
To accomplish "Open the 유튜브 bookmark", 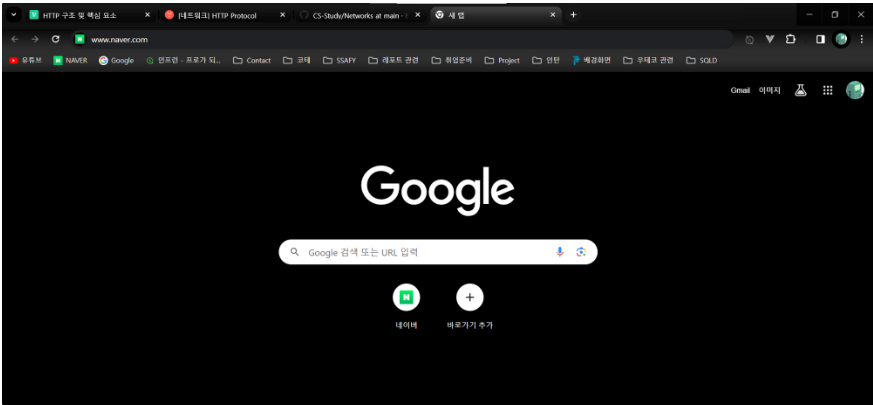I will click(26, 61).
